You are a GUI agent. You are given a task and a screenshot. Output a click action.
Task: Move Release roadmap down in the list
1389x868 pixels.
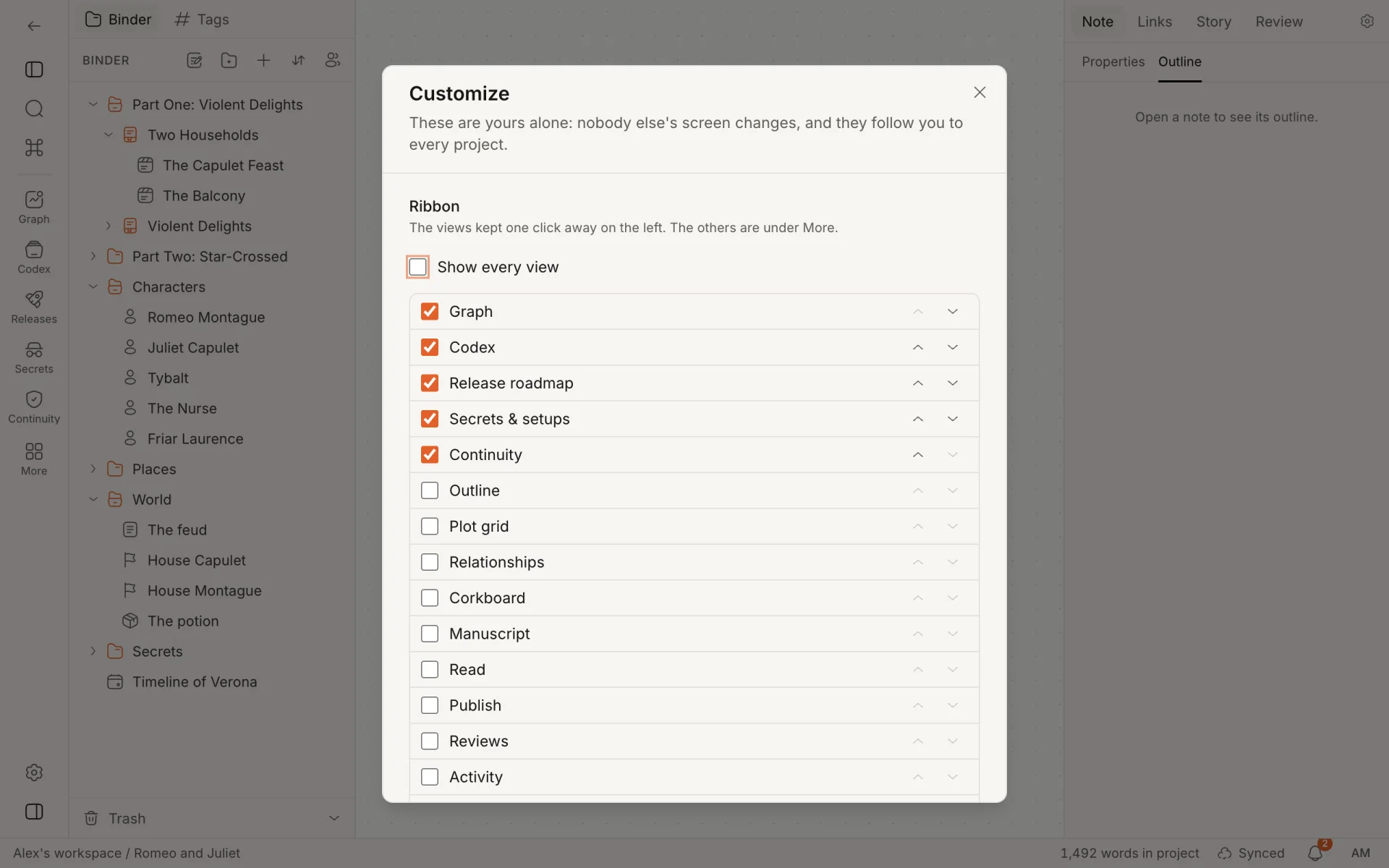click(x=953, y=383)
